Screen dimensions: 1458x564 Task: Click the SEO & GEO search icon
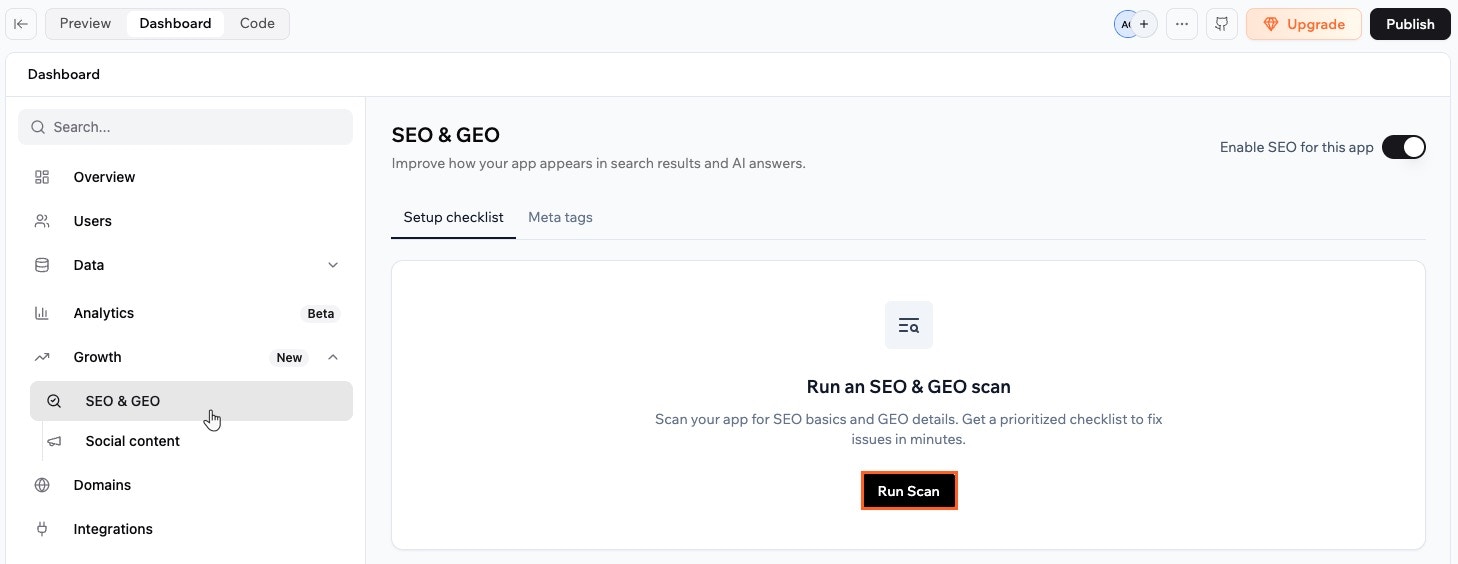pos(54,401)
